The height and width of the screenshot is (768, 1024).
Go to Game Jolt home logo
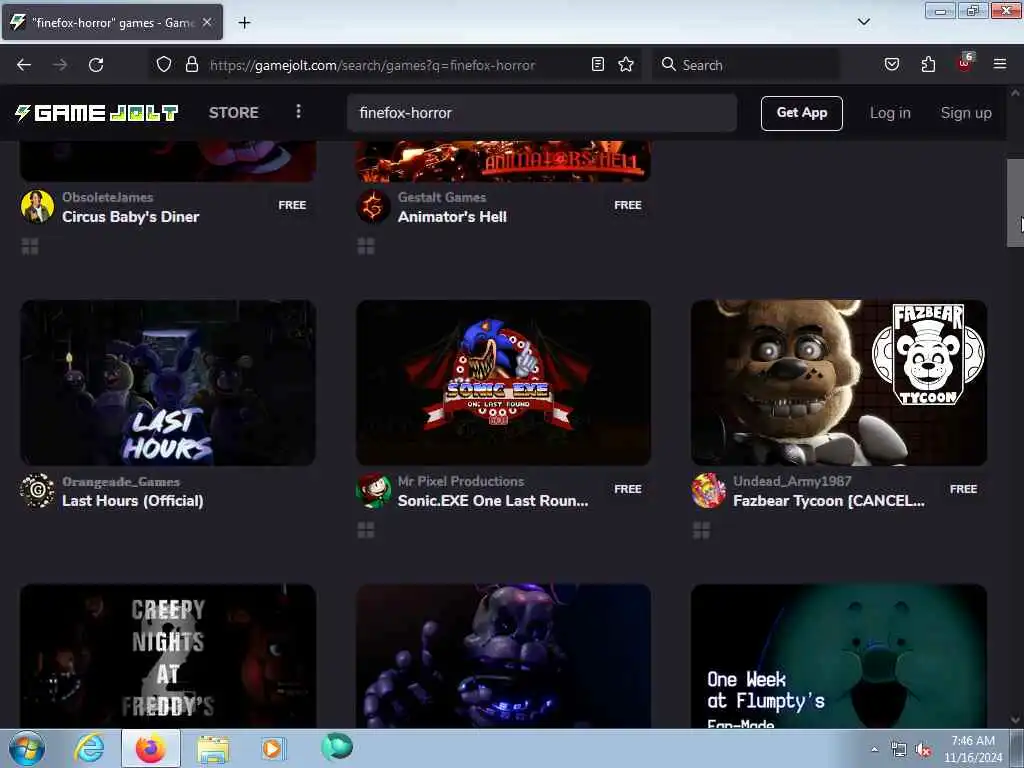97,113
